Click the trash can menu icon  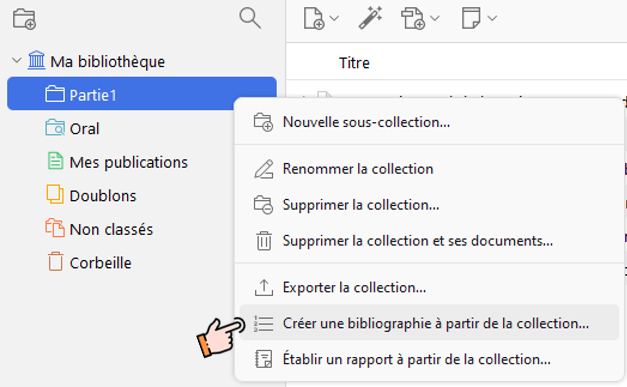(x=264, y=241)
